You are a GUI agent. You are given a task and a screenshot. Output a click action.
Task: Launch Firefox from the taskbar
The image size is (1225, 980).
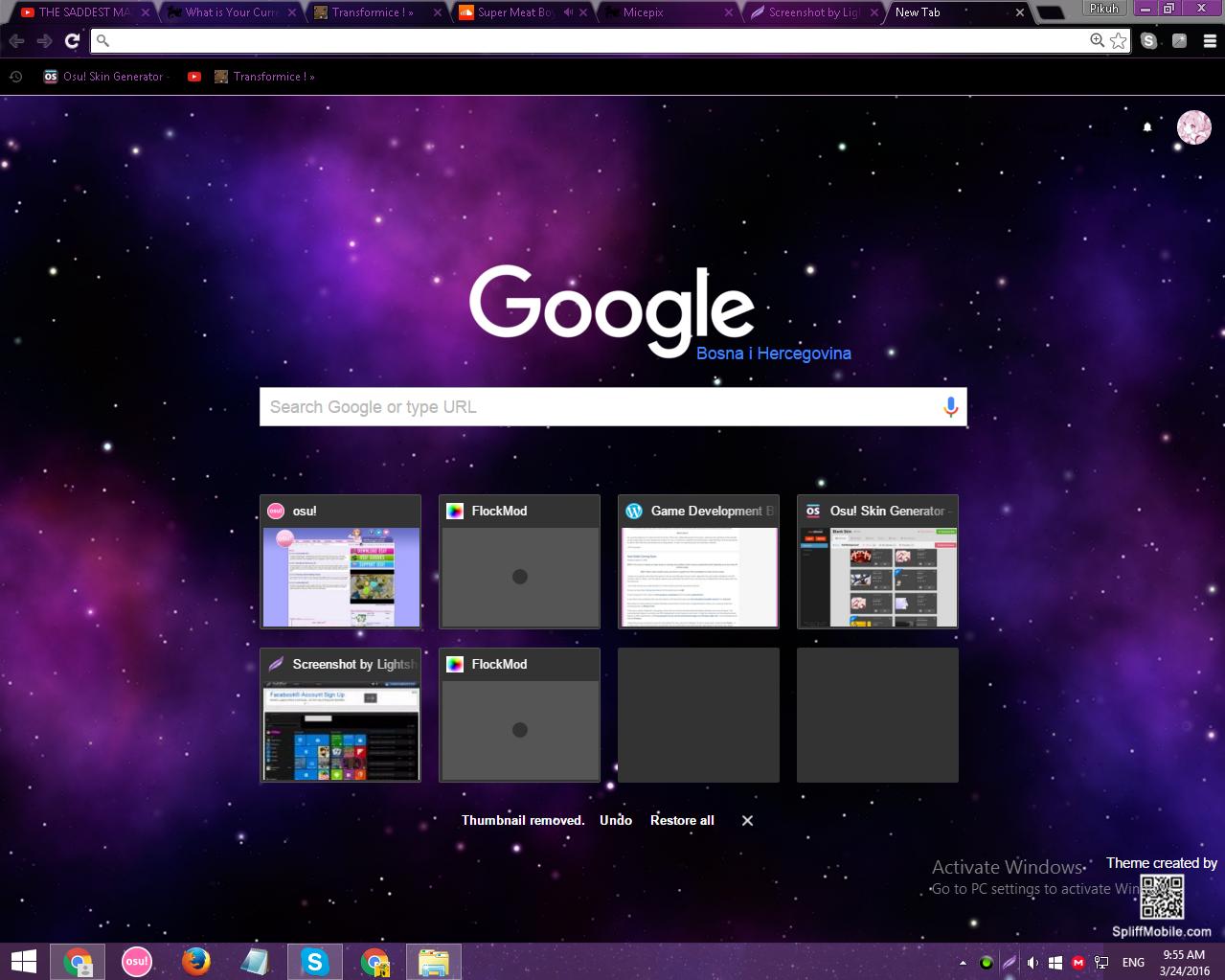196,961
